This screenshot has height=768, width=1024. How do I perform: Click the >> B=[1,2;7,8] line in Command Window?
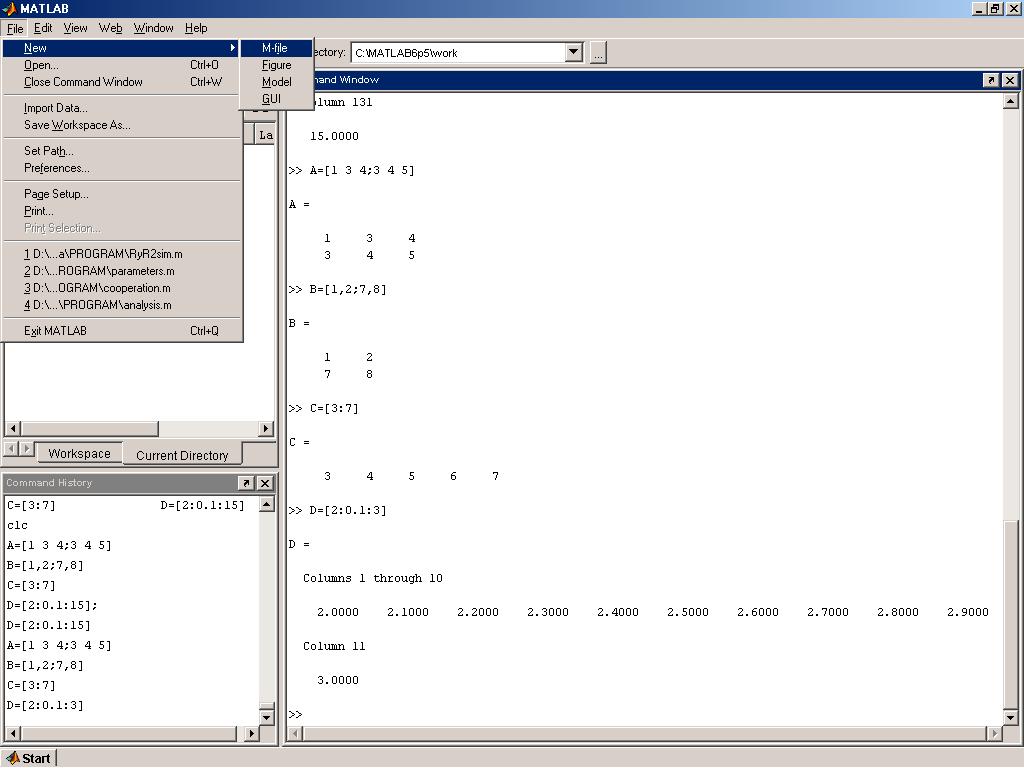click(x=337, y=289)
